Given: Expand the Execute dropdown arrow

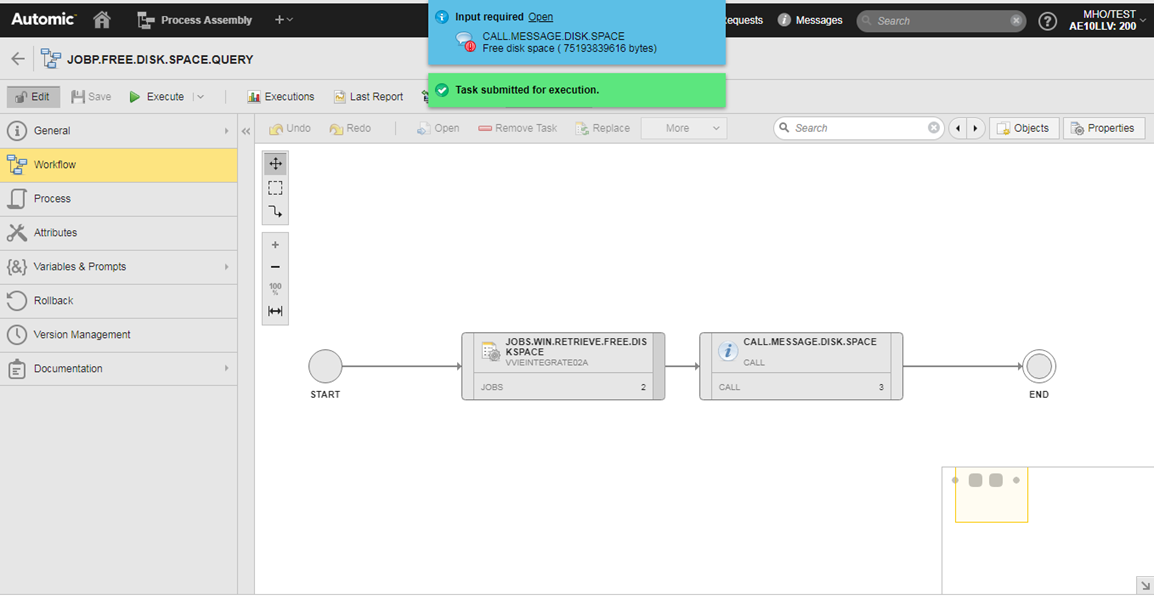Looking at the screenshot, I should point(200,97).
